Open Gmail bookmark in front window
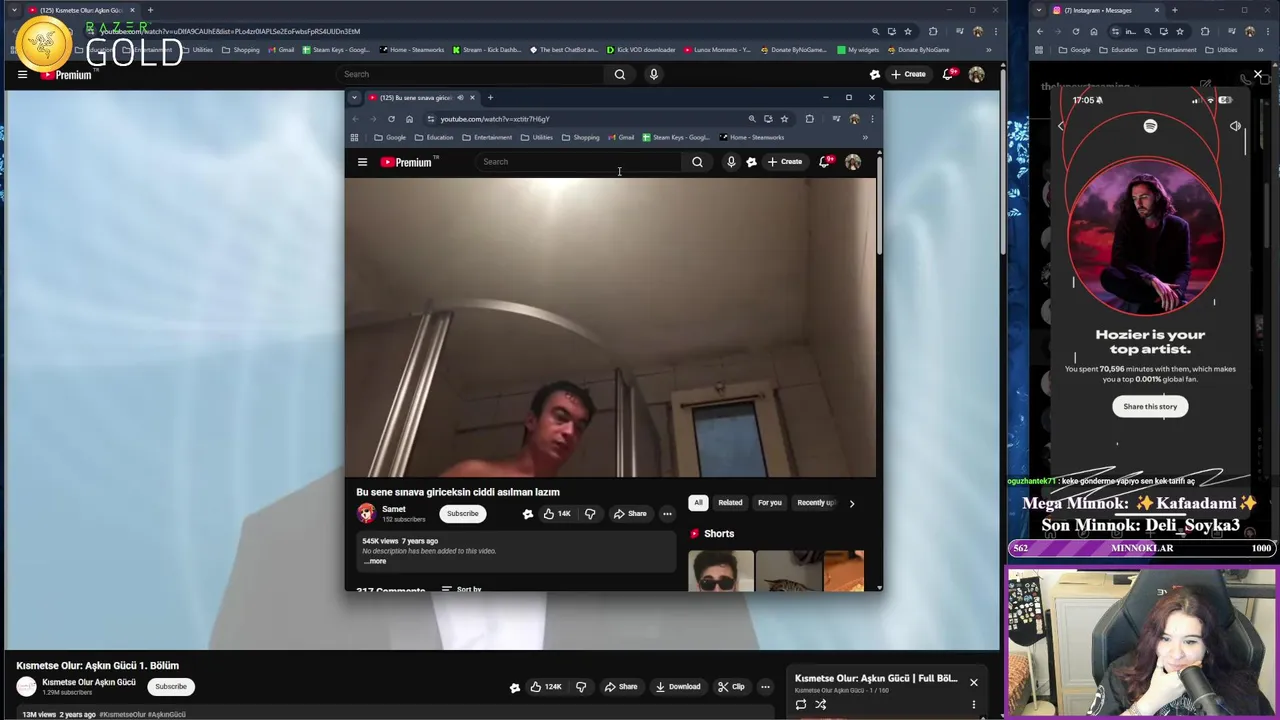Screen dimensions: 1280x720 pyautogui.click(x=621, y=137)
